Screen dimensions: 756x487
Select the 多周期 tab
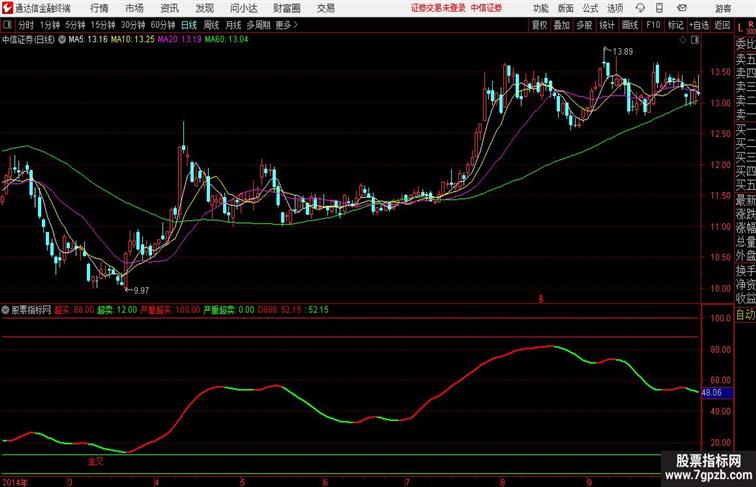click(258, 25)
